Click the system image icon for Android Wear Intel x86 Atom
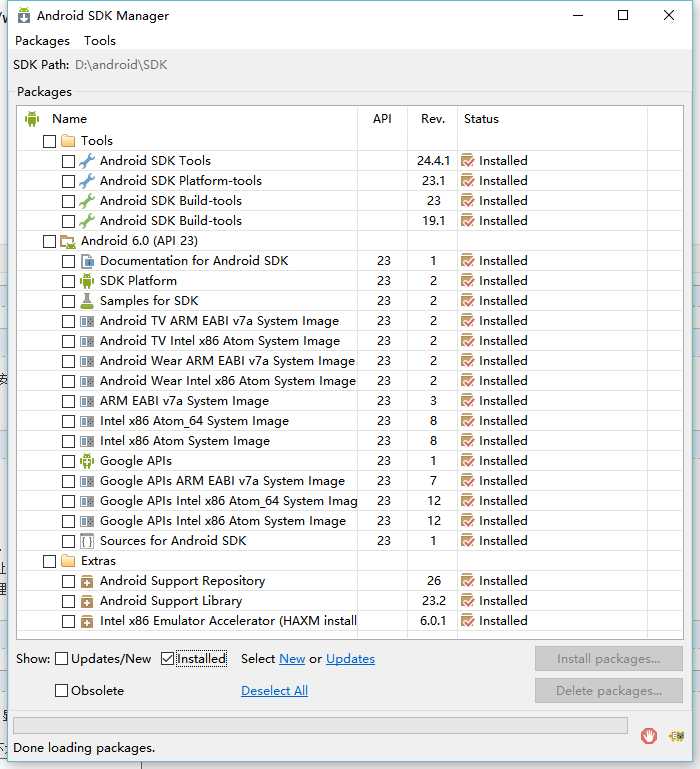The height and width of the screenshot is (769, 700). [x=87, y=381]
